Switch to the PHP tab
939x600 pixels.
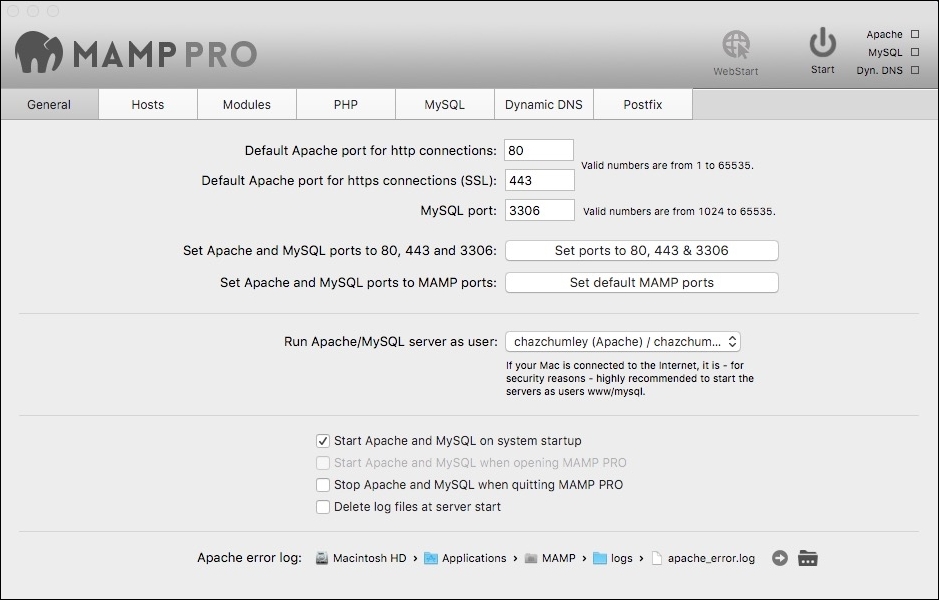coord(346,105)
